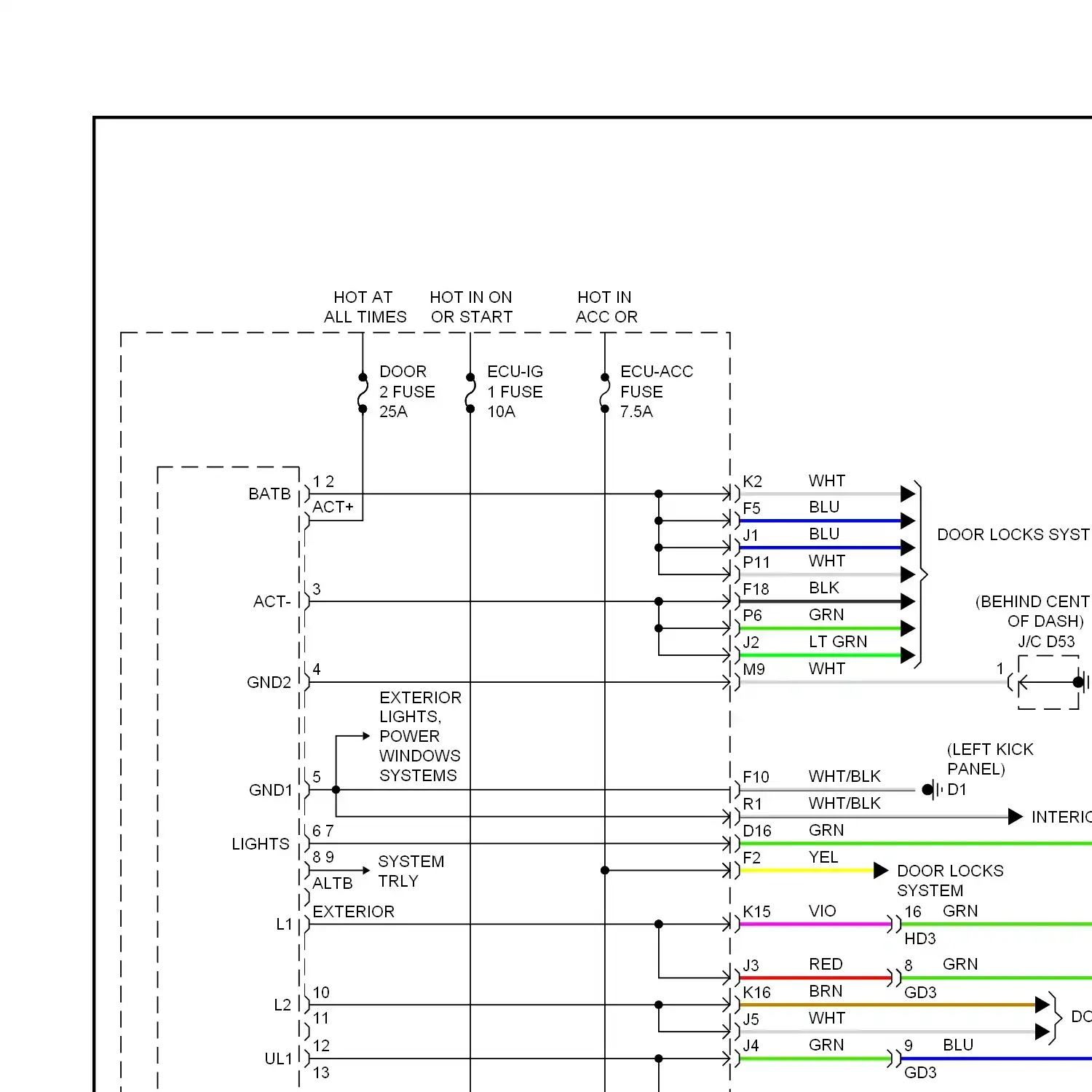
Task: Click the ECU-ACC FUSE symbol
Action: coord(605,393)
